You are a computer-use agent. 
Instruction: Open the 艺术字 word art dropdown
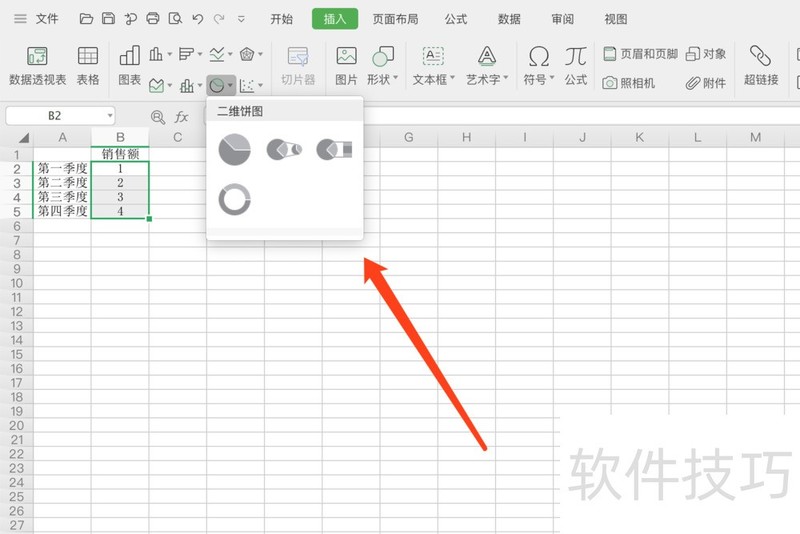pos(487,66)
